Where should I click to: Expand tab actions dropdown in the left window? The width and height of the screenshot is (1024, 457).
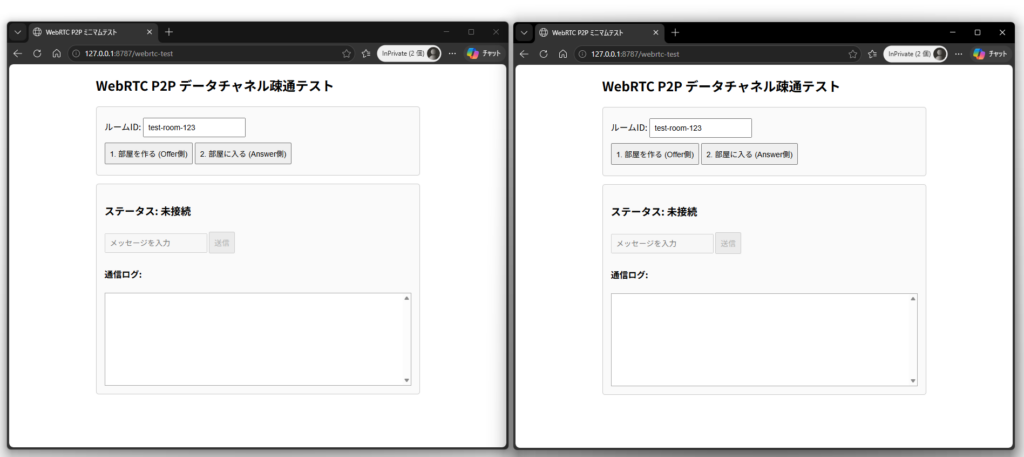point(18,32)
